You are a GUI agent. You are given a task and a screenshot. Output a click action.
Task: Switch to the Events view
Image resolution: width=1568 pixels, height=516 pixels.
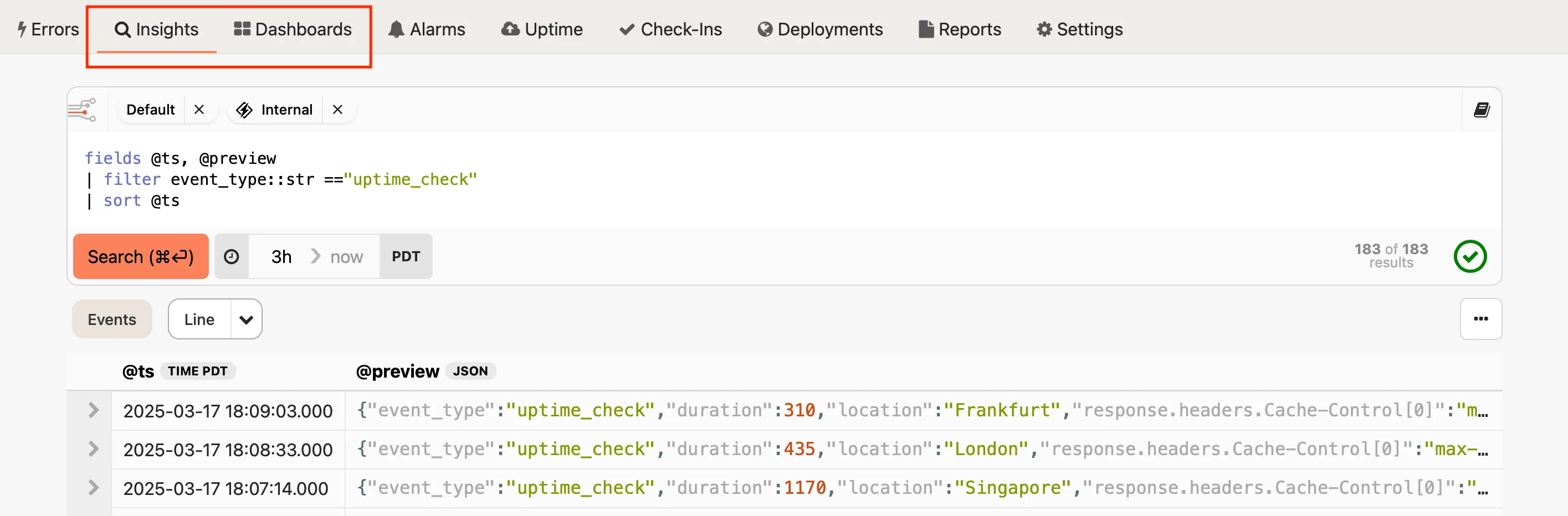[x=111, y=319]
